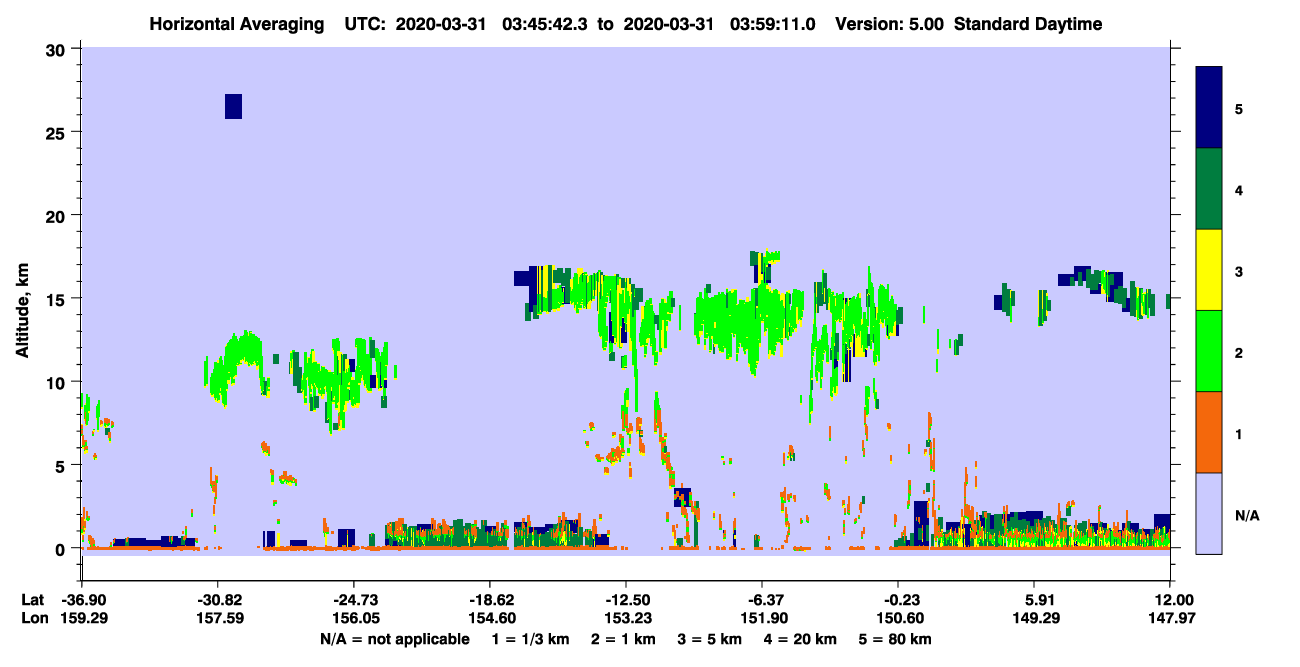The image size is (1300, 667).
Task: Click the 'Lat' row header
Action: pos(32,600)
